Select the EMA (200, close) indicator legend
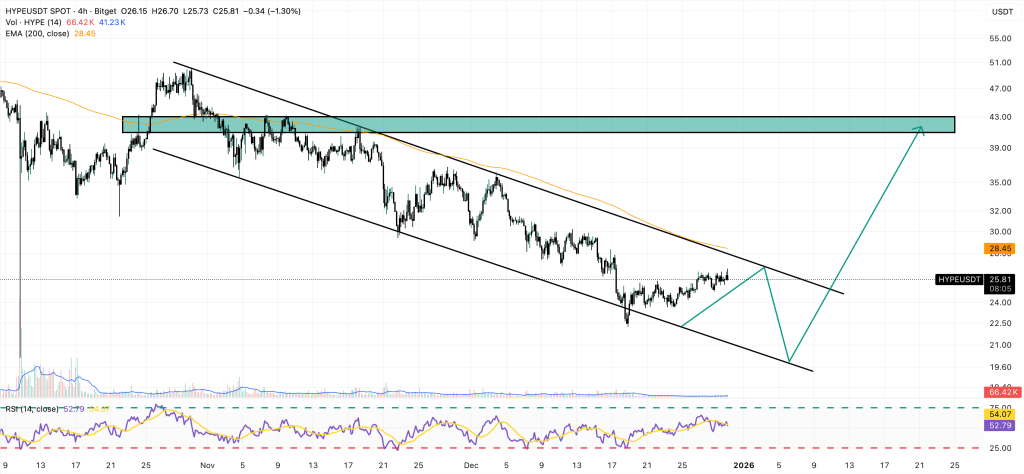1024x474 pixels. (x=37, y=33)
